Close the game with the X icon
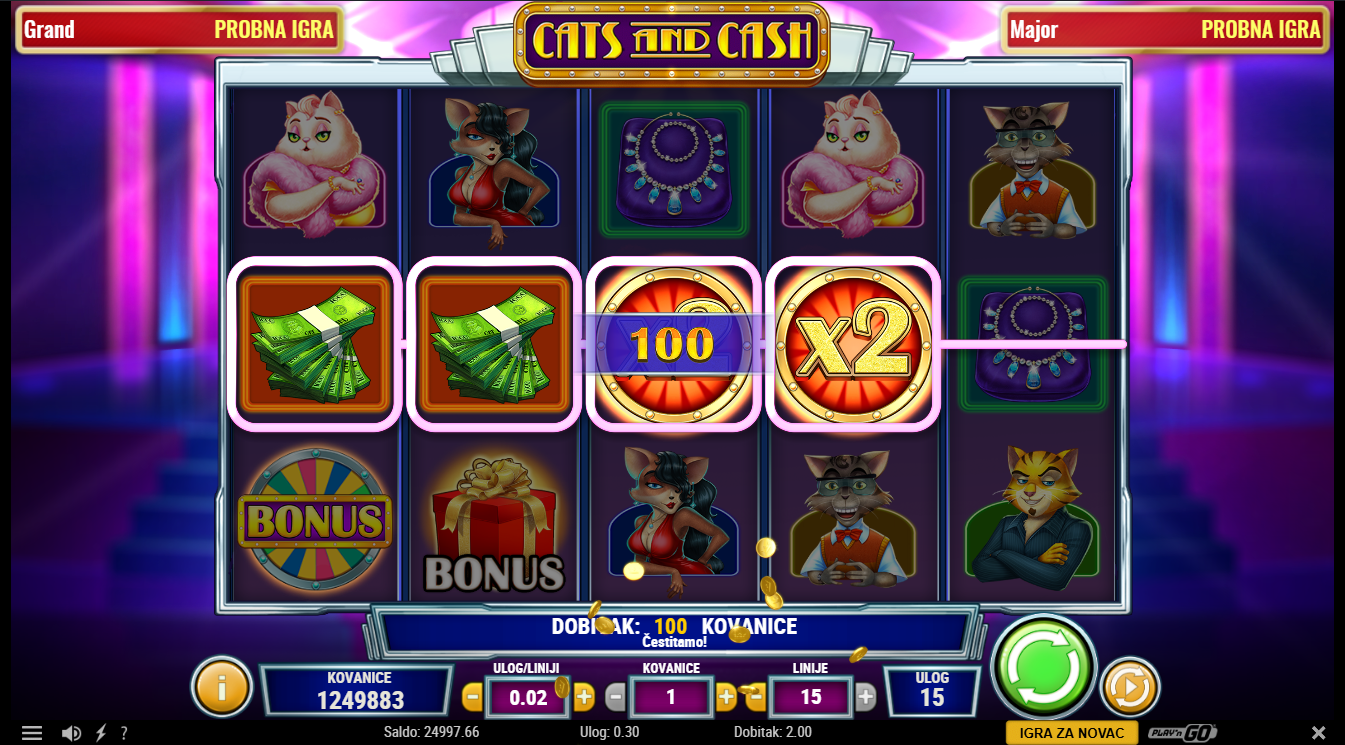This screenshot has width=1345, height=745. (1318, 733)
